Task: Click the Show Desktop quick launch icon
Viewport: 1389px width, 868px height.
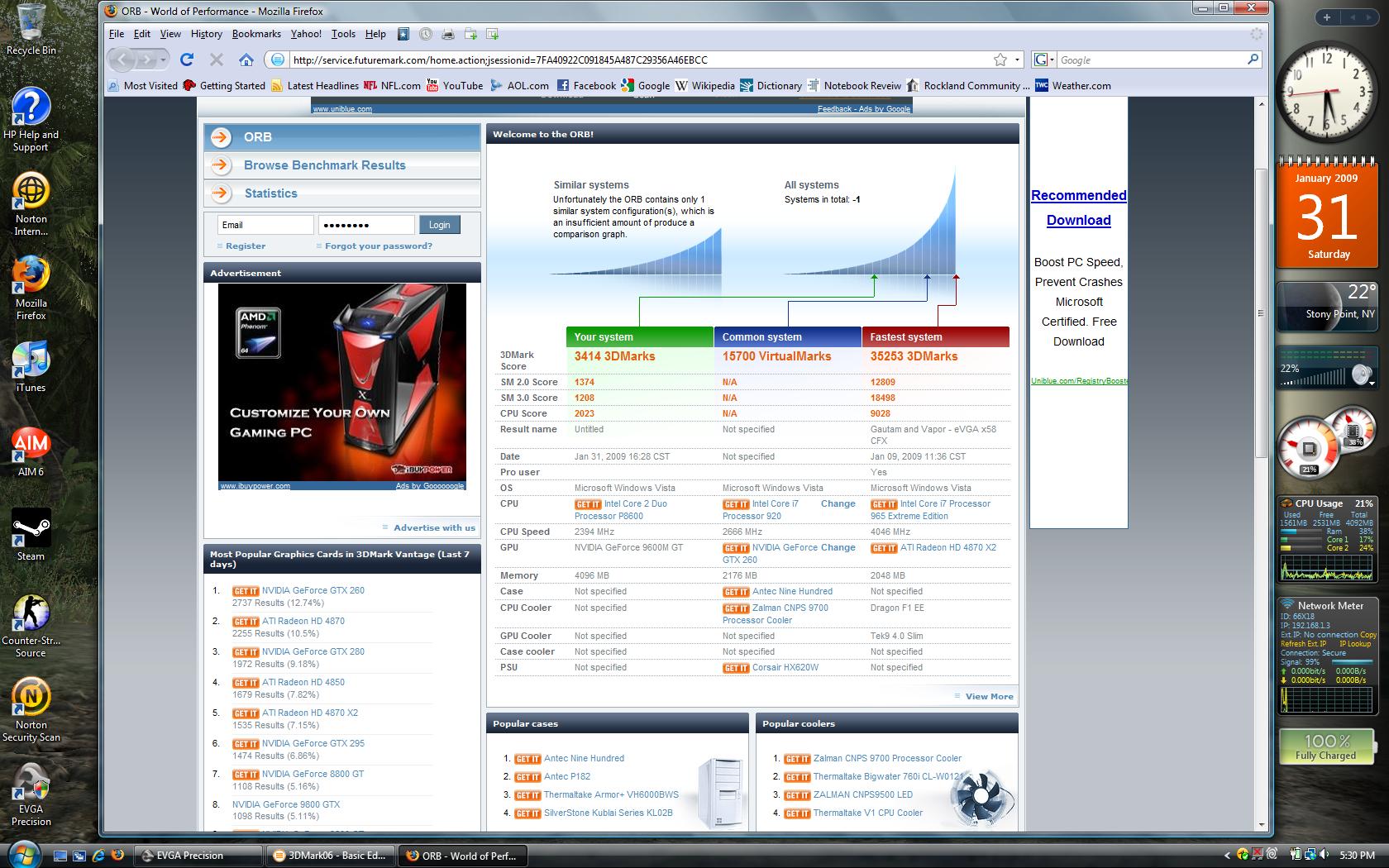Action: point(60,856)
